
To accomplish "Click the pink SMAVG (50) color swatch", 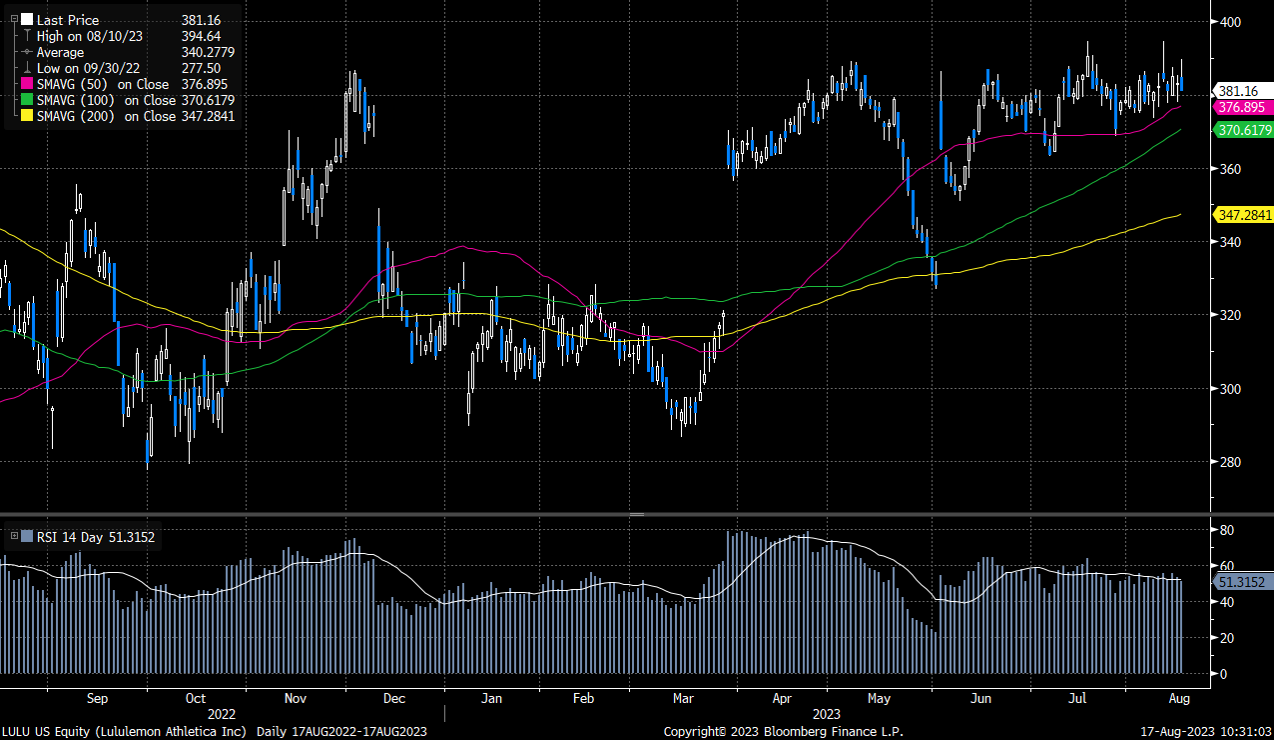I will [27, 85].
